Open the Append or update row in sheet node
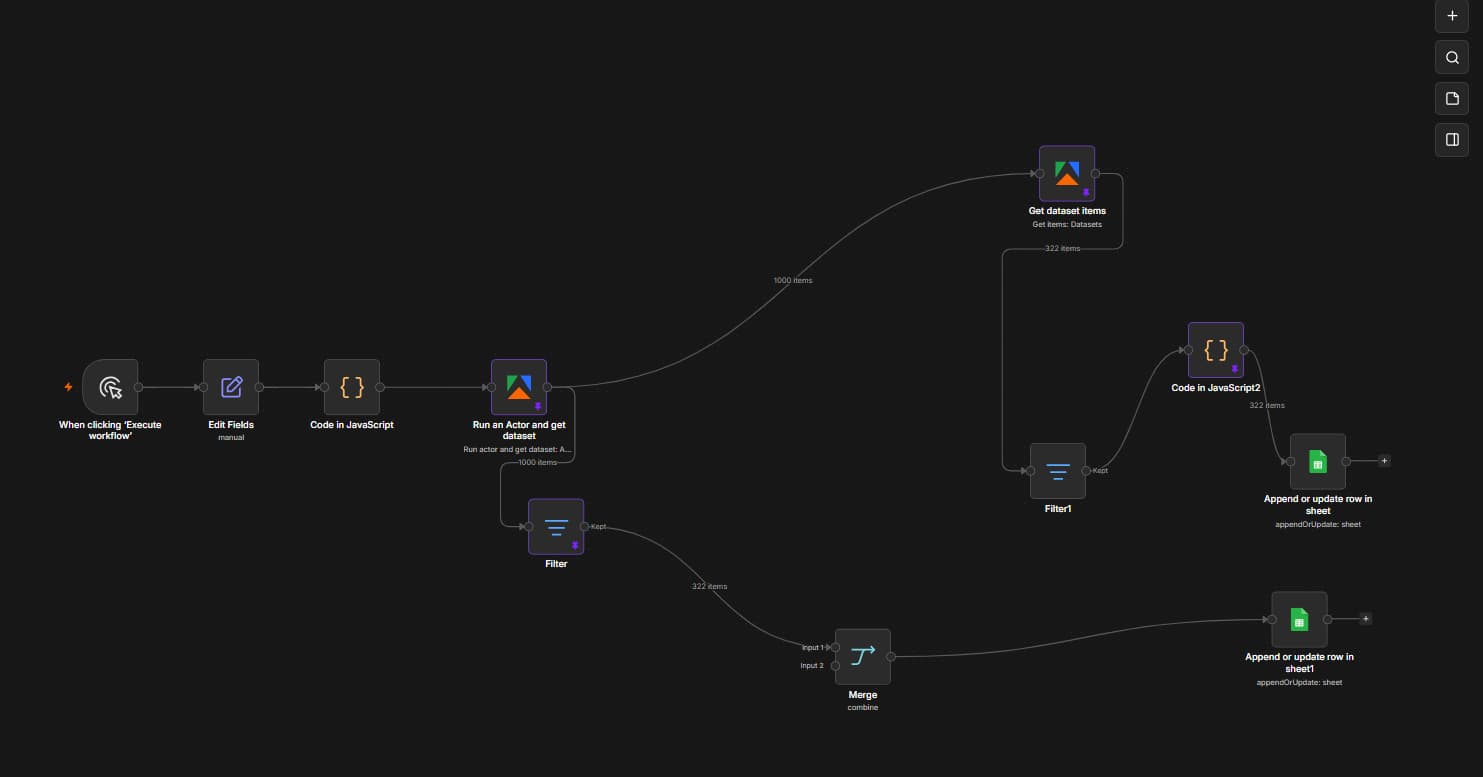1483x777 pixels. (x=1318, y=462)
